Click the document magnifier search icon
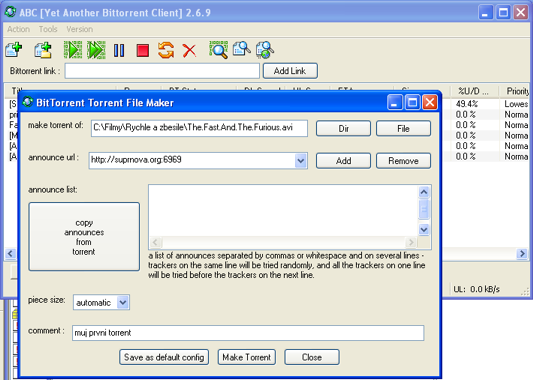This screenshot has height=380, width=533. tap(242, 49)
